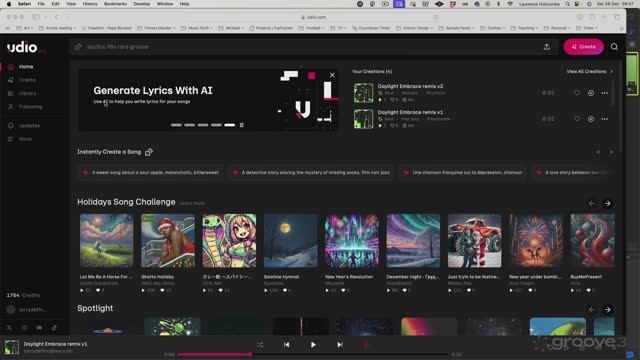Open the Discord social icon in sidebar

(39, 327)
